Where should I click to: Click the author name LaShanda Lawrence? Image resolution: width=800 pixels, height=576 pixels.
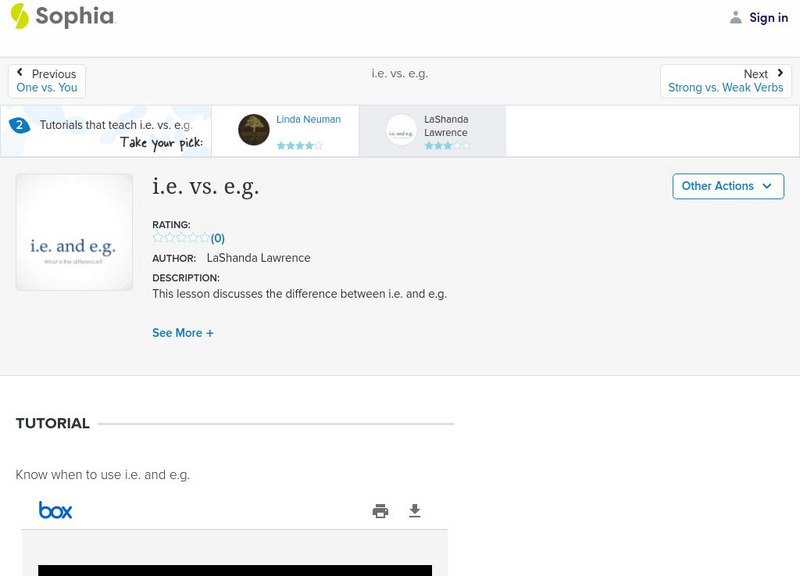pyautogui.click(x=258, y=258)
